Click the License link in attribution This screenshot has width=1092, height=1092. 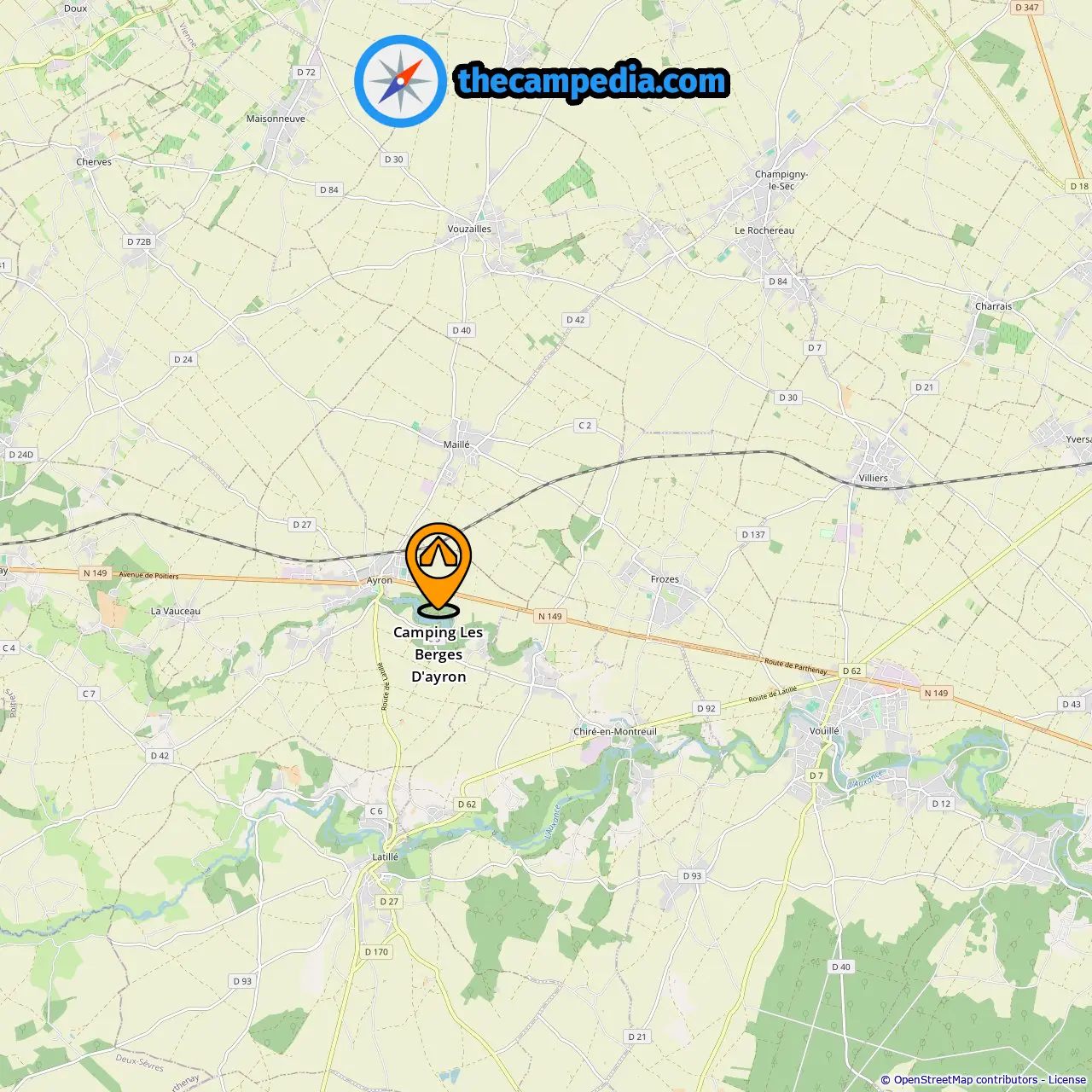click(x=1067, y=1080)
